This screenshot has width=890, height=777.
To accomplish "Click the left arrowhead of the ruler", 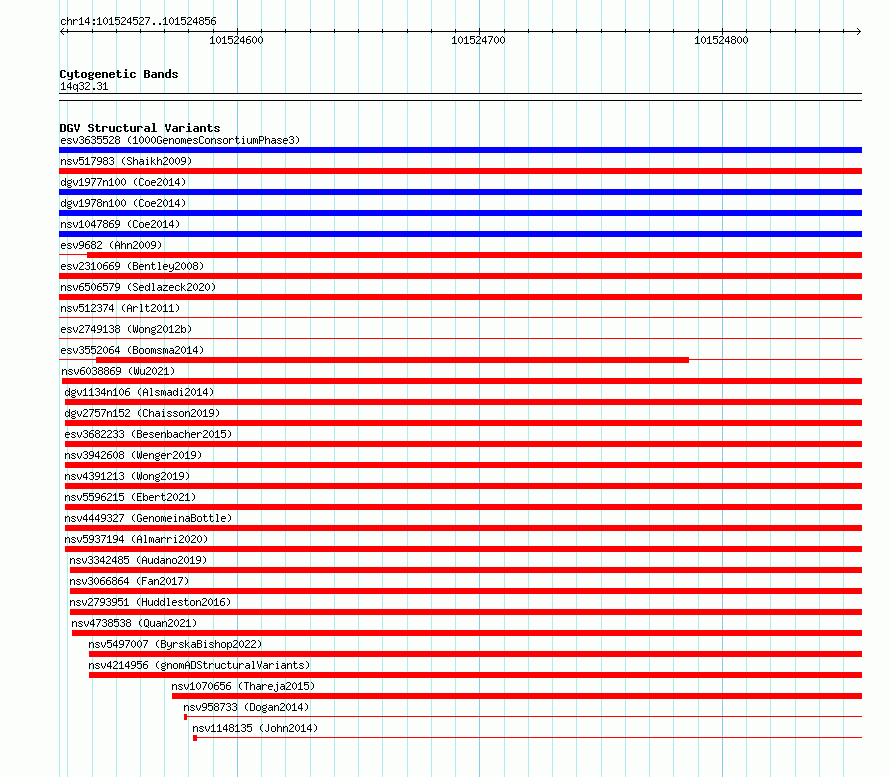I will (x=62, y=31).
